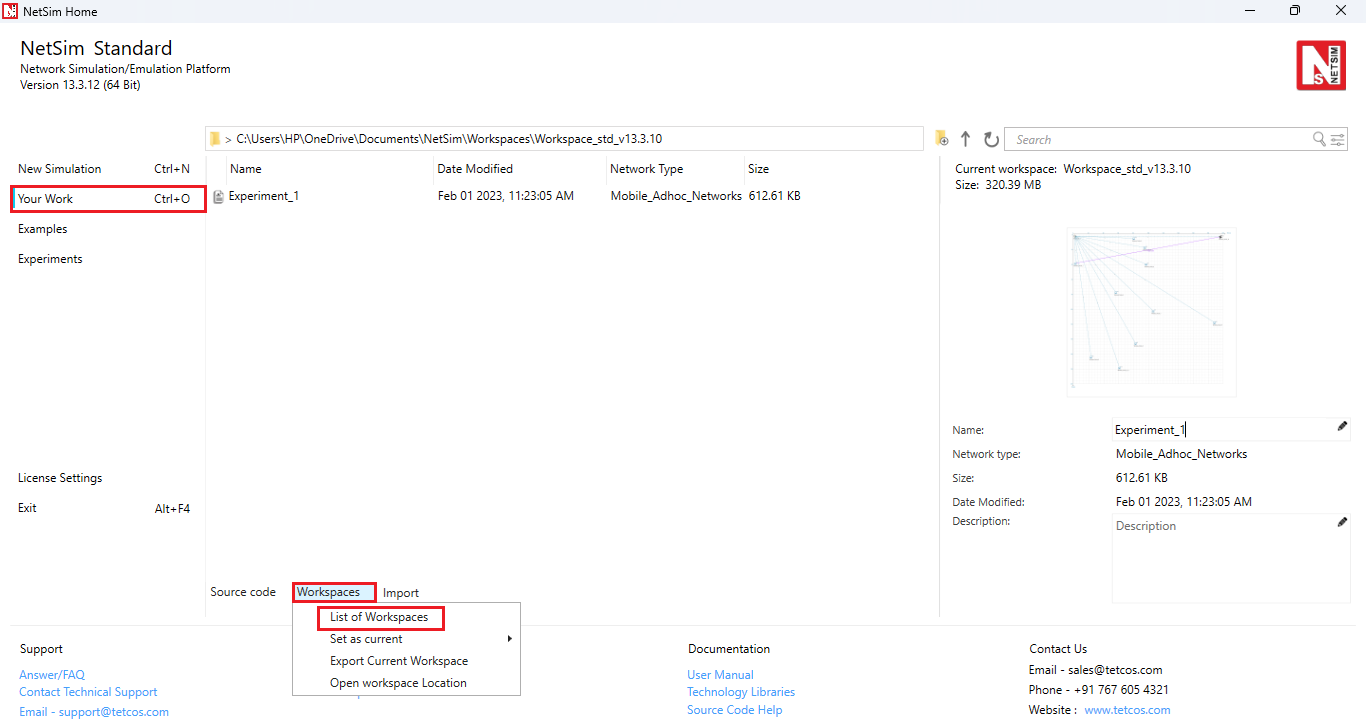Open the Workspaces menu
The image size is (1366, 720).
[x=334, y=592]
